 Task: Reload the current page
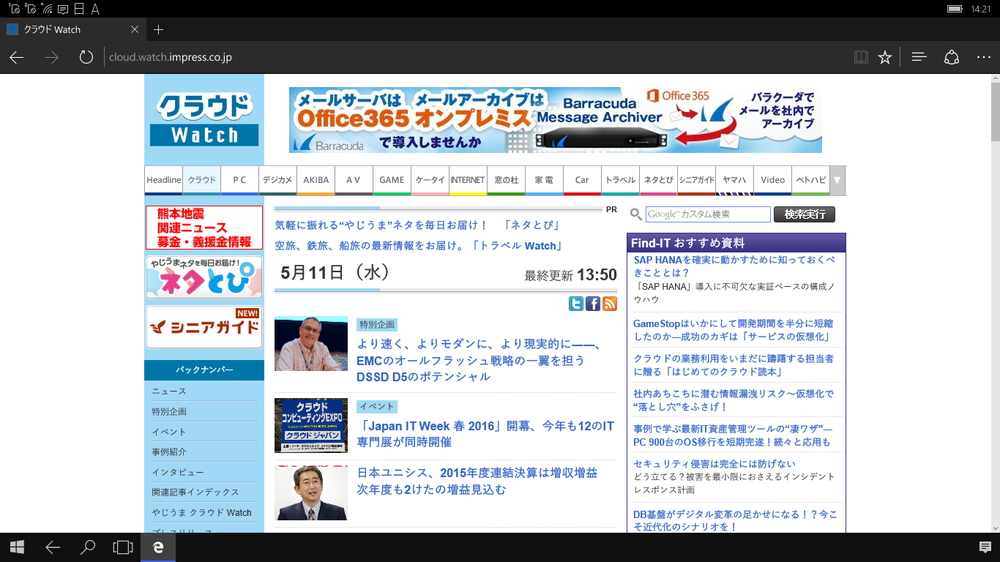point(85,57)
